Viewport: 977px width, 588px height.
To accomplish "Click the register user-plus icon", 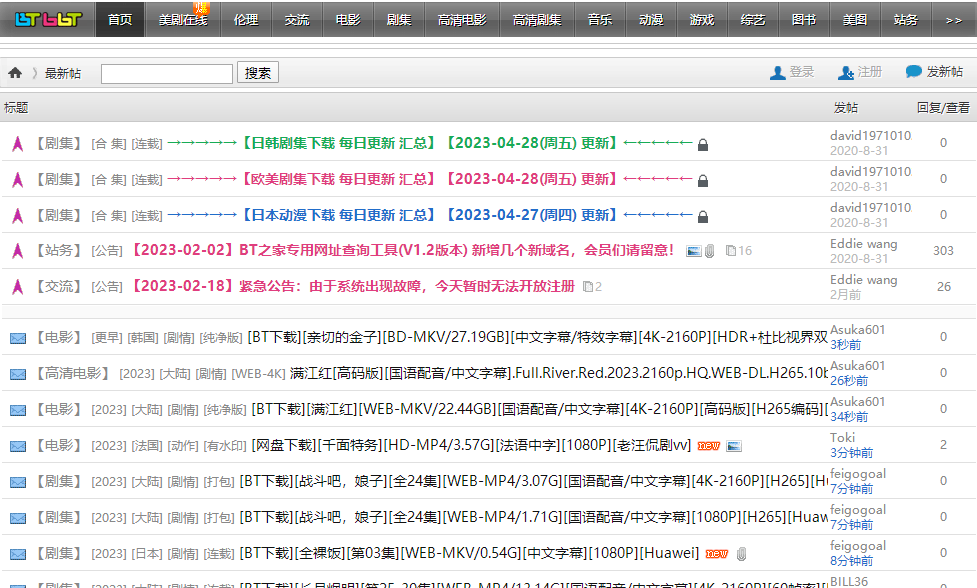I will click(846, 73).
